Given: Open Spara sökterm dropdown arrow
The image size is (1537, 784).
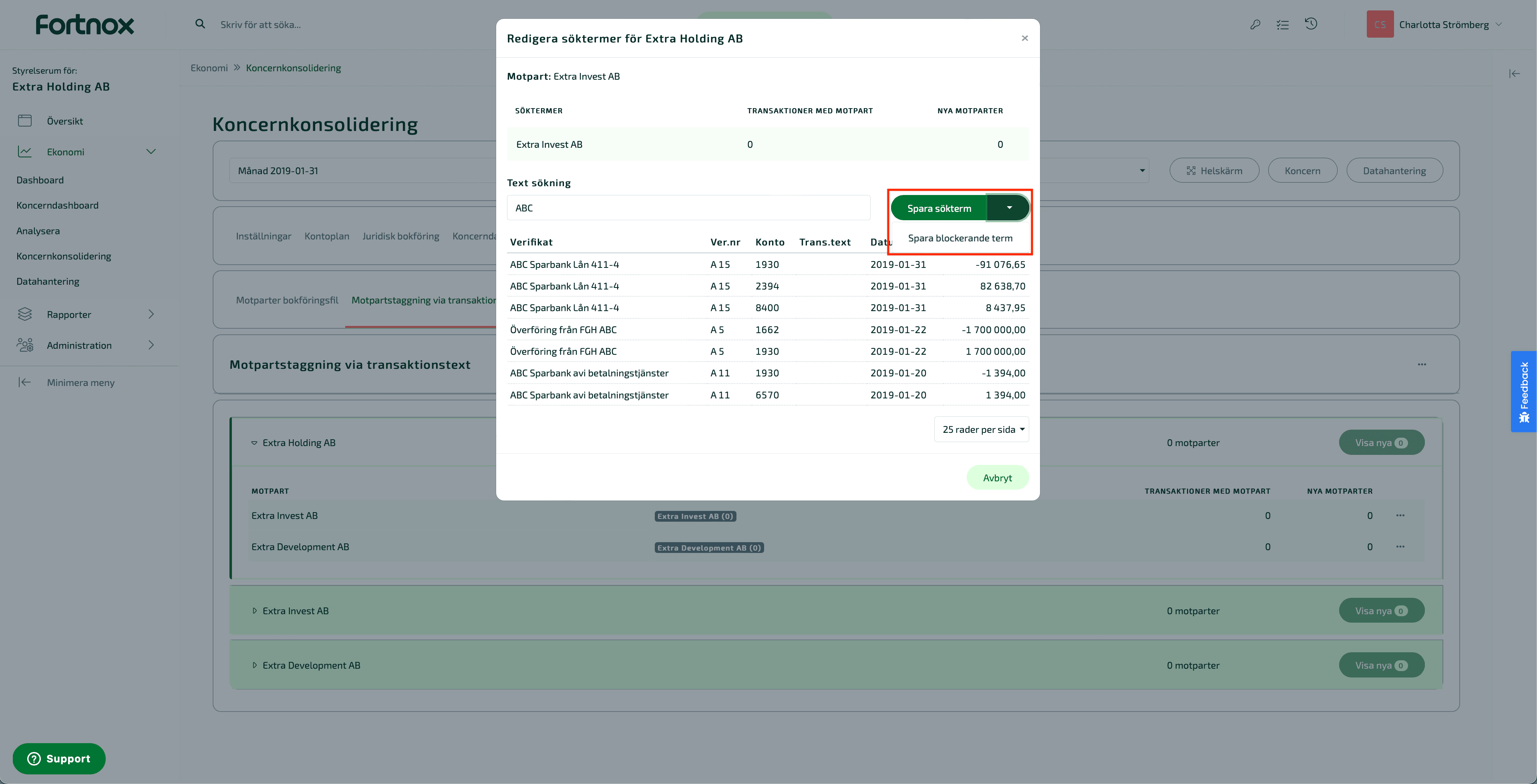Looking at the screenshot, I should click(1008, 208).
